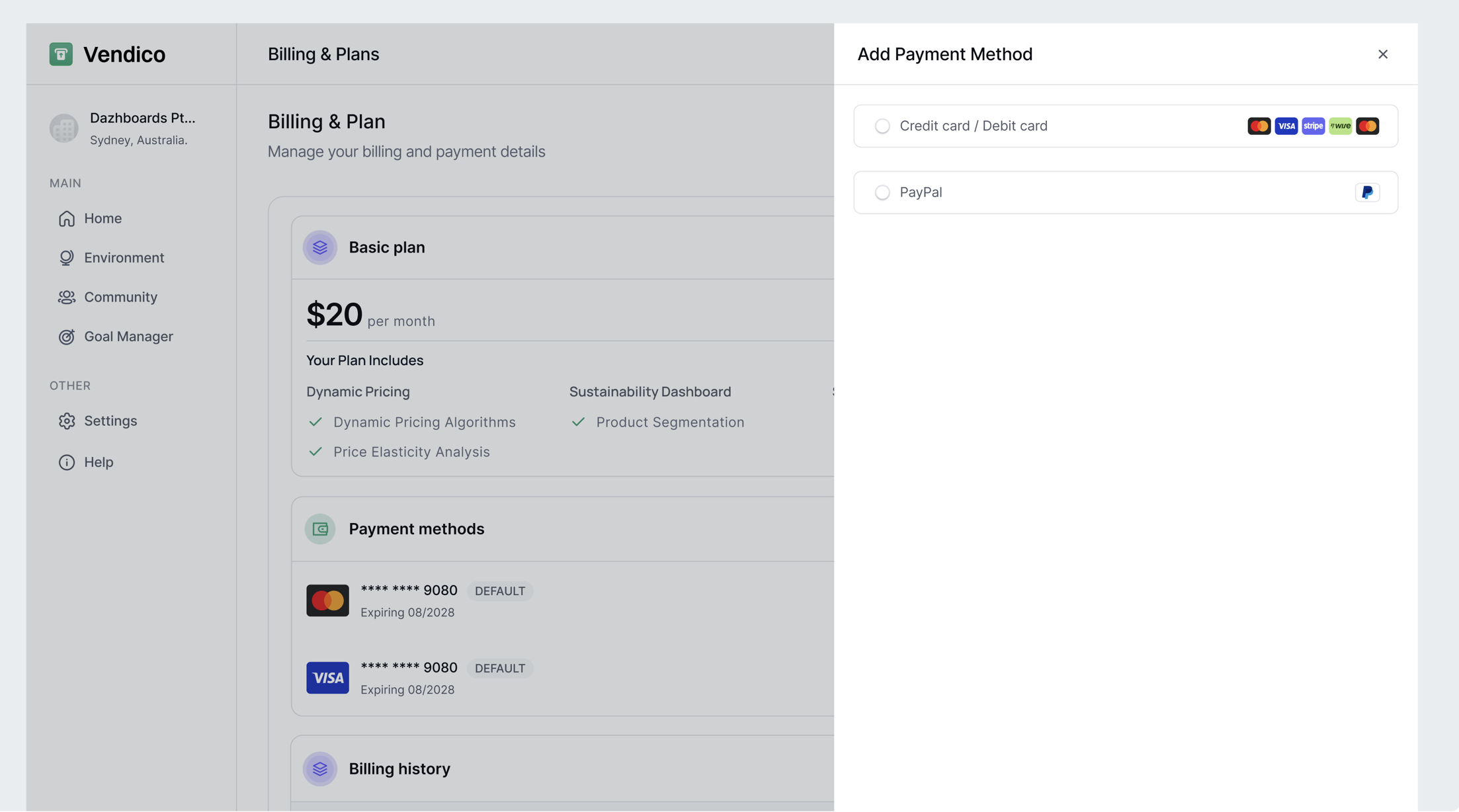The height and width of the screenshot is (812, 1459).
Task: Click the Stripe icon in card options
Action: 1313,126
